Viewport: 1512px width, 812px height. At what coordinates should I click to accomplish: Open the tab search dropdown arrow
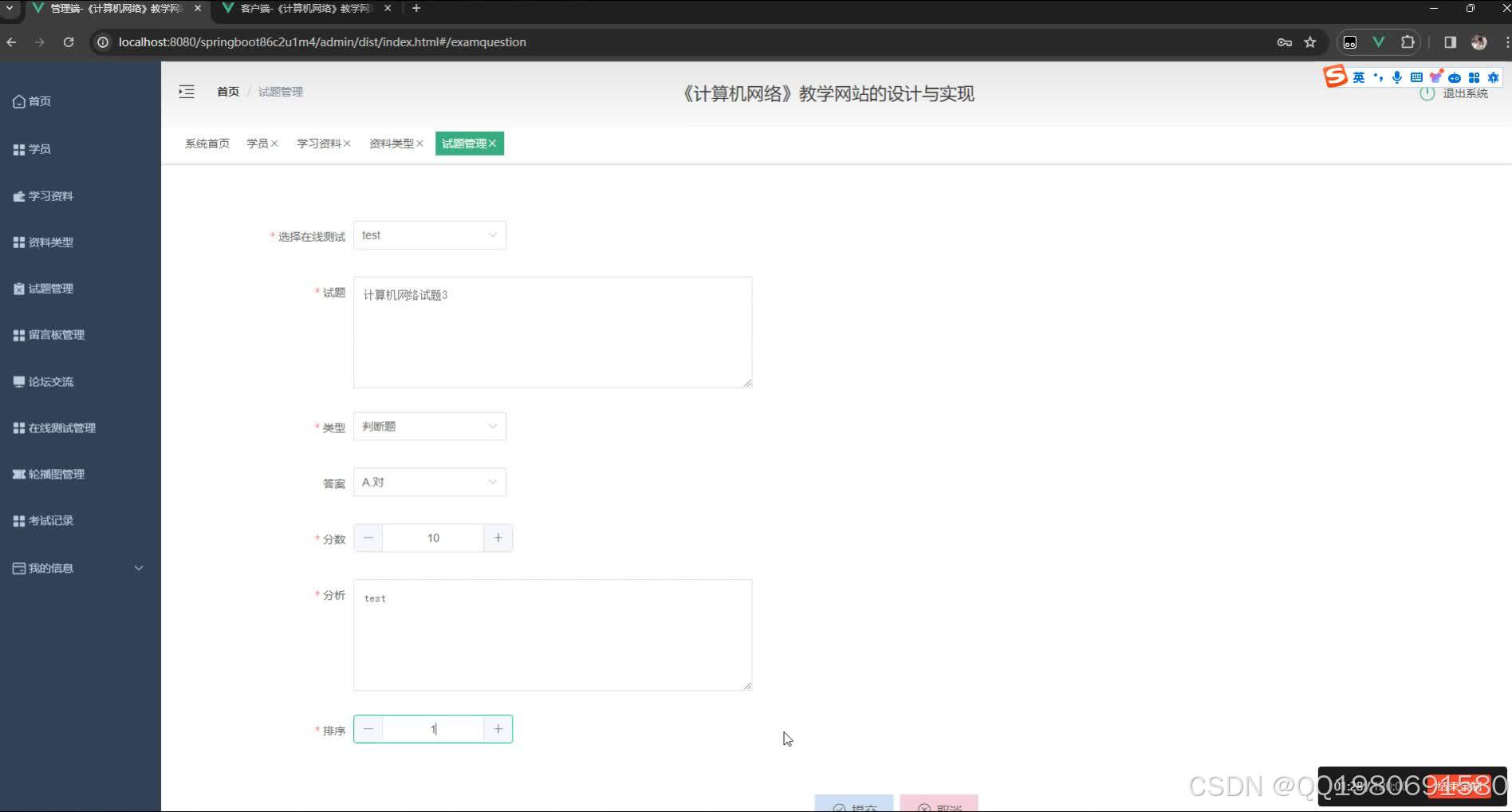click(10, 9)
